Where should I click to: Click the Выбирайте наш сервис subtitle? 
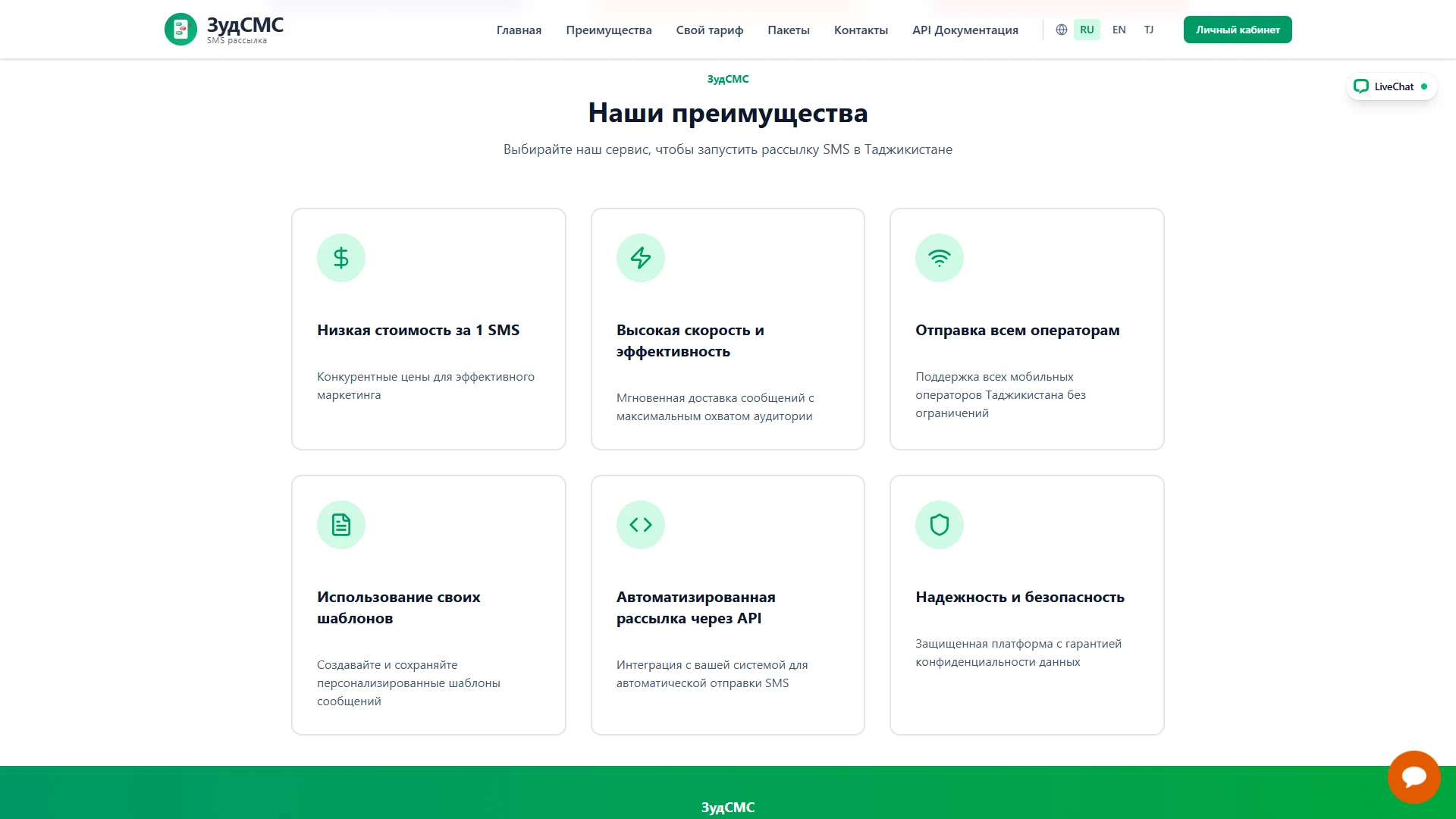[728, 149]
